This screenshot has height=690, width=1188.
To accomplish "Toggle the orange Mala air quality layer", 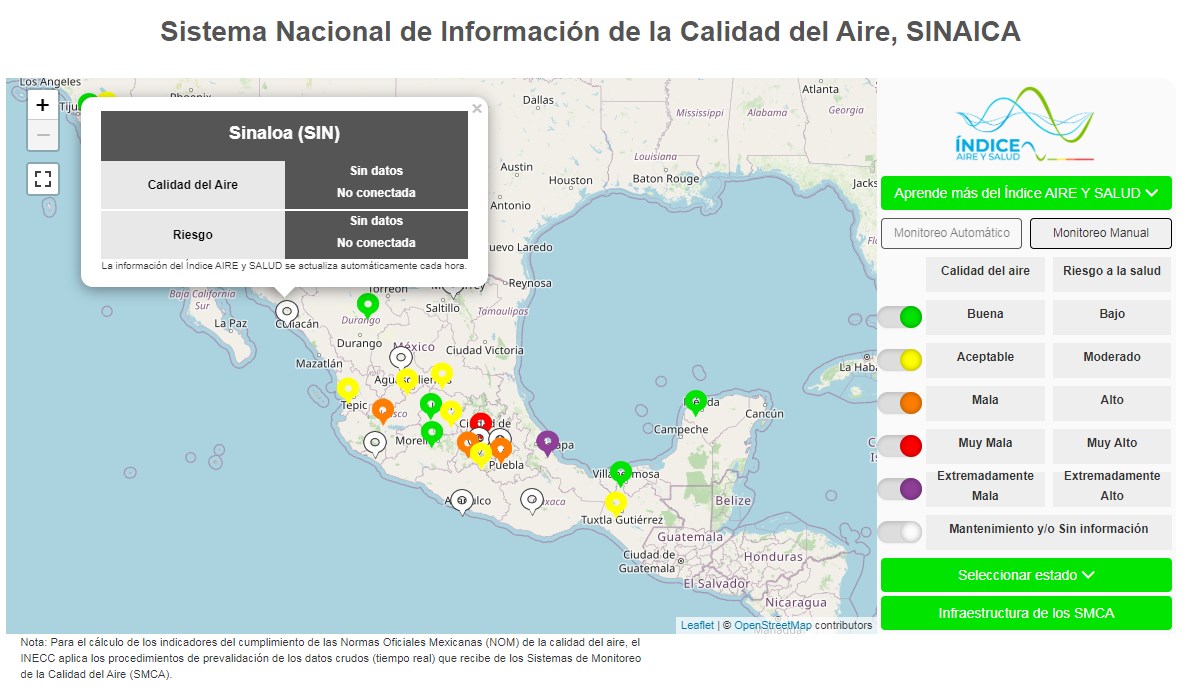I will 899,403.
